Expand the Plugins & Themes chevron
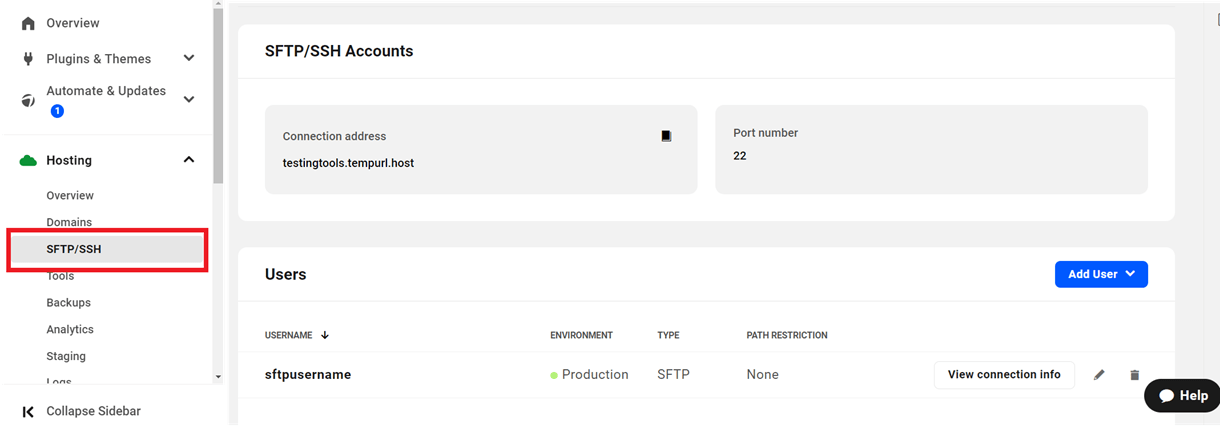Image resolution: width=1220 pixels, height=437 pixels. click(189, 59)
